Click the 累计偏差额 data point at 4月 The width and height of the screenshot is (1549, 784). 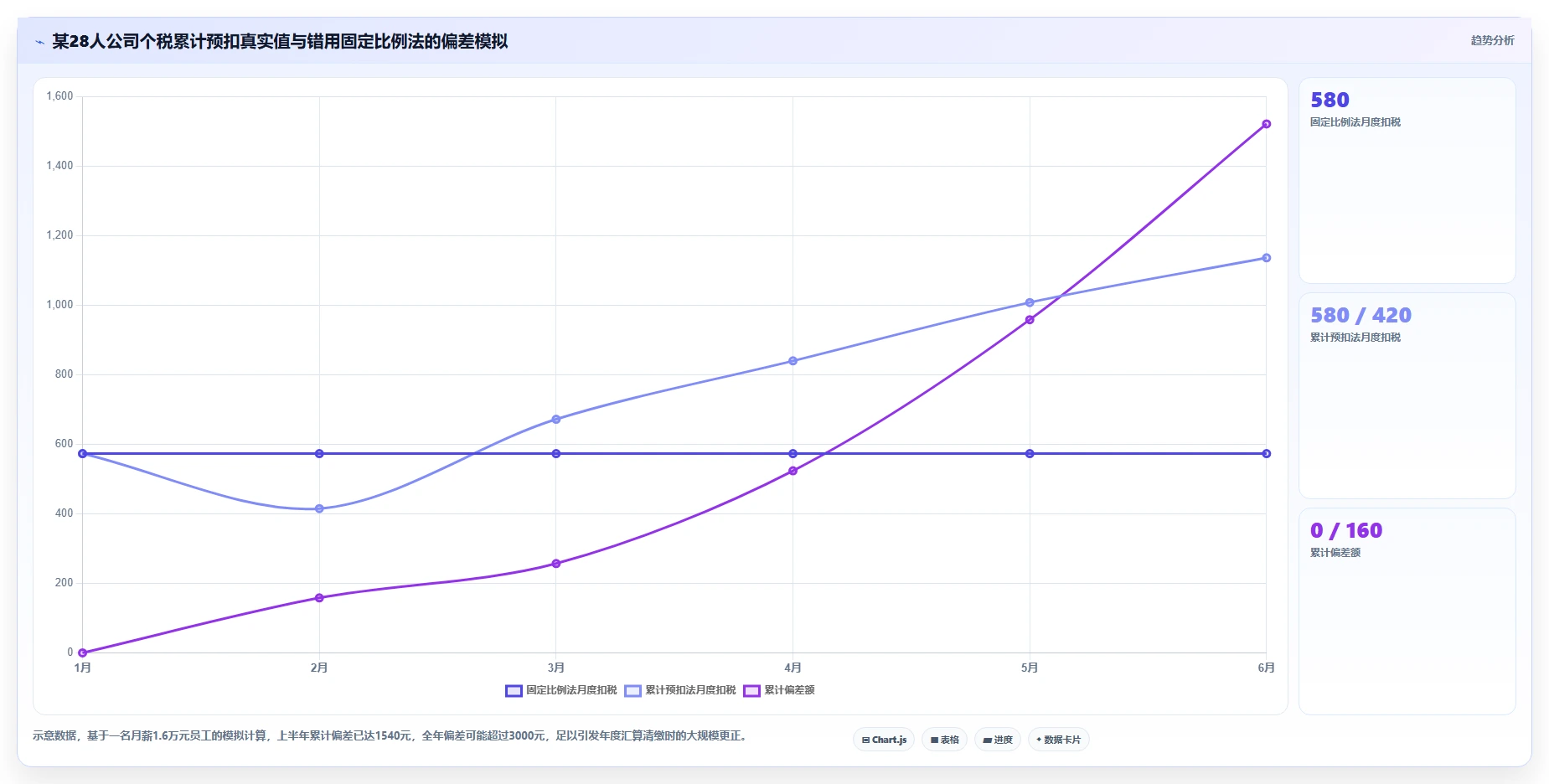[793, 471]
